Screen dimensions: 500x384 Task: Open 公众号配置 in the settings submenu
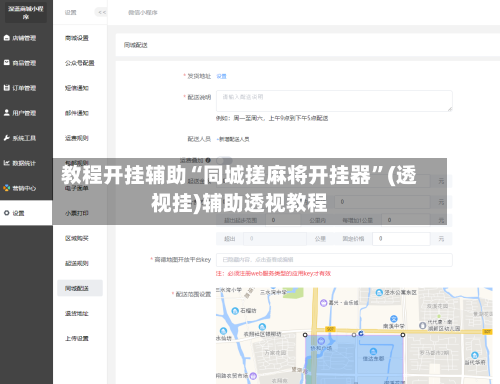tap(80, 63)
